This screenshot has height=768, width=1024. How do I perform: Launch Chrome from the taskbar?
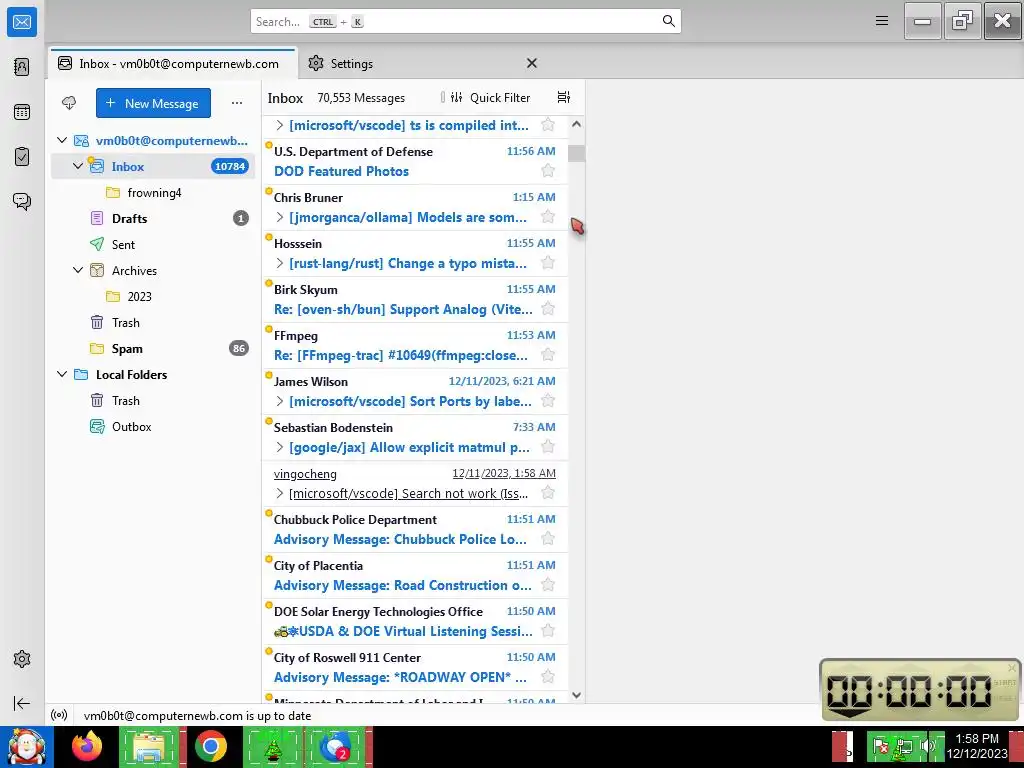[210, 746]
